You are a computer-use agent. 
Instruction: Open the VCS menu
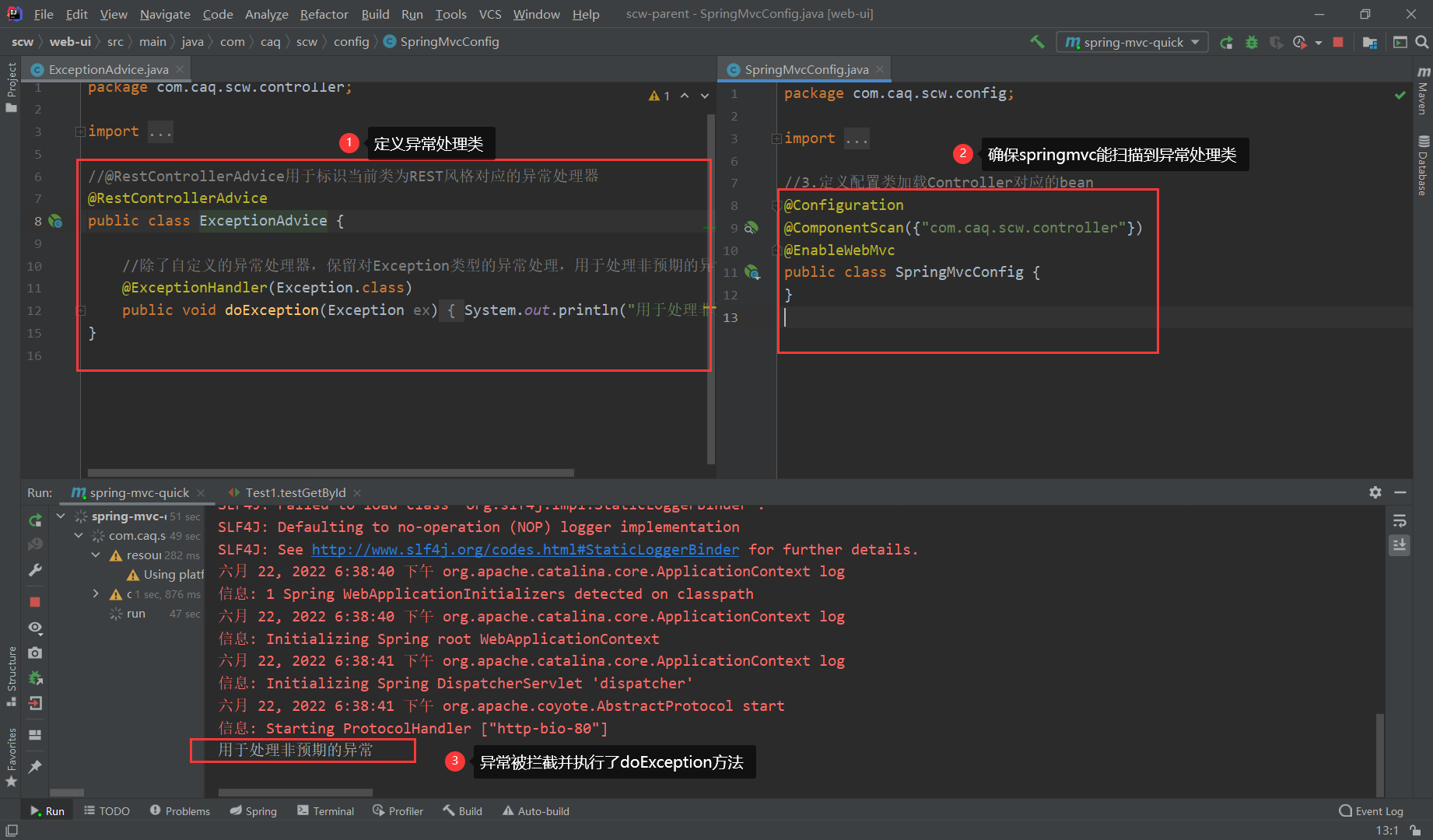click(490, 14)
